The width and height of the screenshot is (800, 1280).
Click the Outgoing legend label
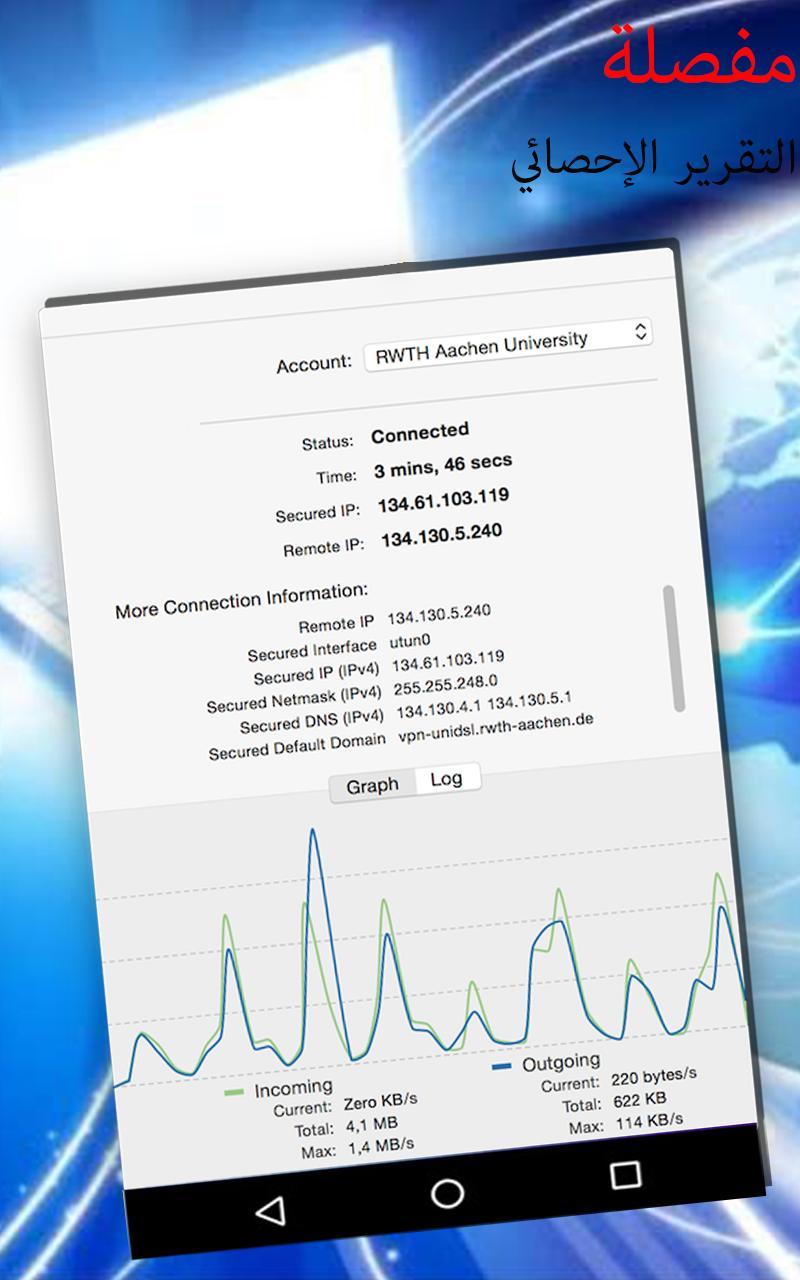coord(561,1062)
